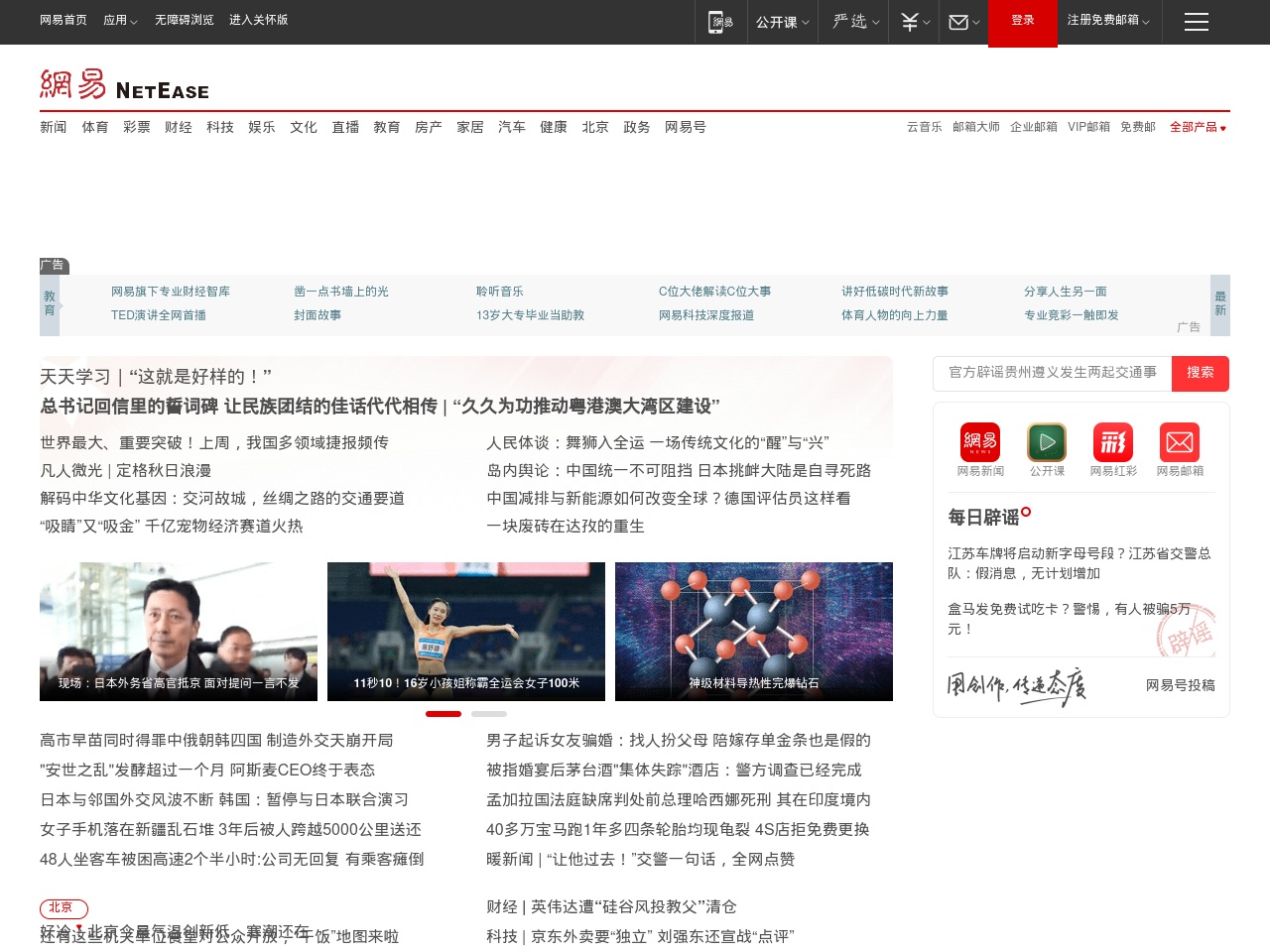Image resolution: width=1270 pixels, height=952 pixels.
Task: Open 科技 | 京东外卖要独立 article
Action: tap(640, 937)
